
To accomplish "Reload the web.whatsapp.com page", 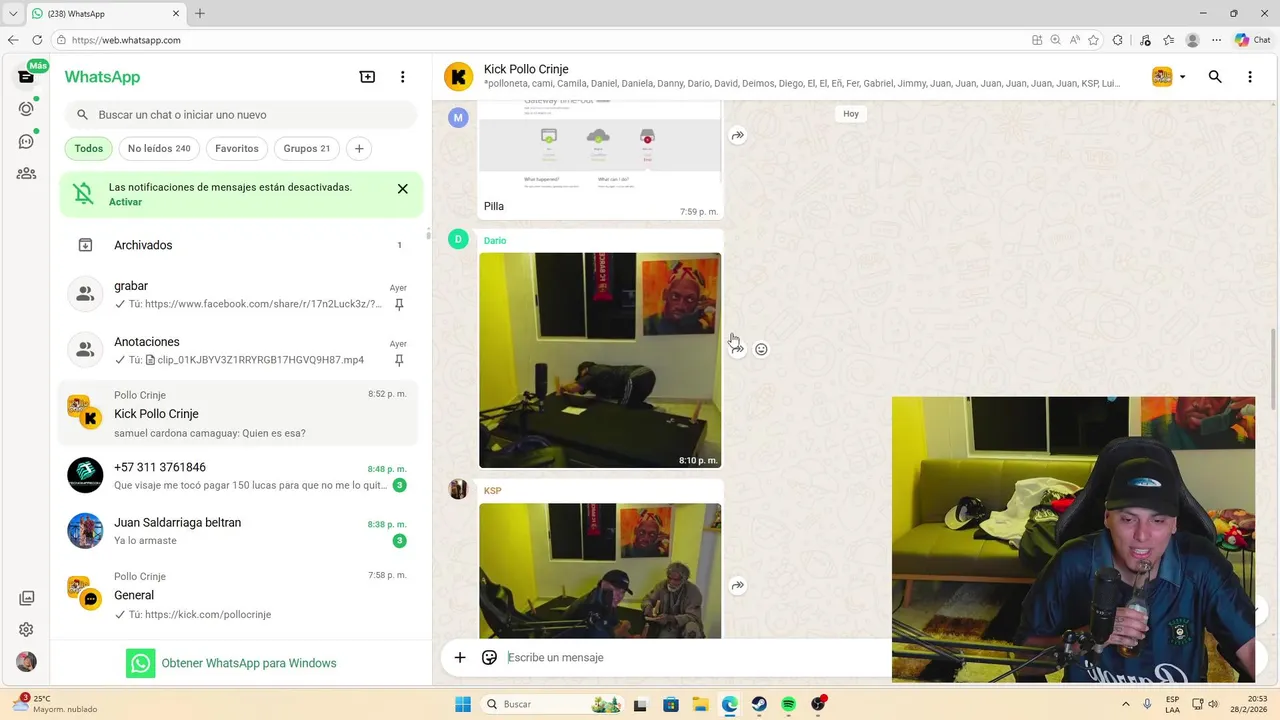I will pyautogui.click(x=37, y=40).
